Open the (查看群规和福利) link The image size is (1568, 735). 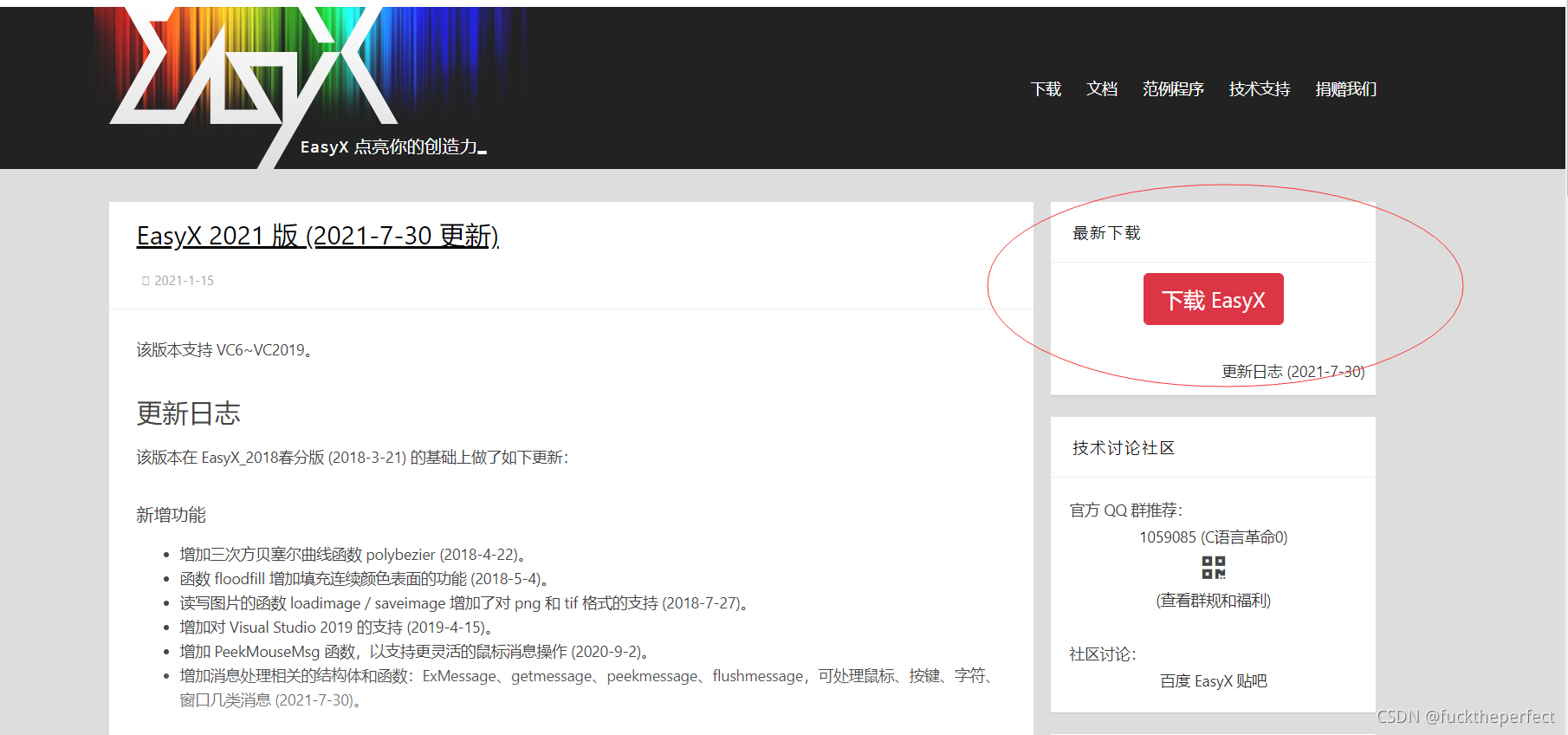point(1213,601)
